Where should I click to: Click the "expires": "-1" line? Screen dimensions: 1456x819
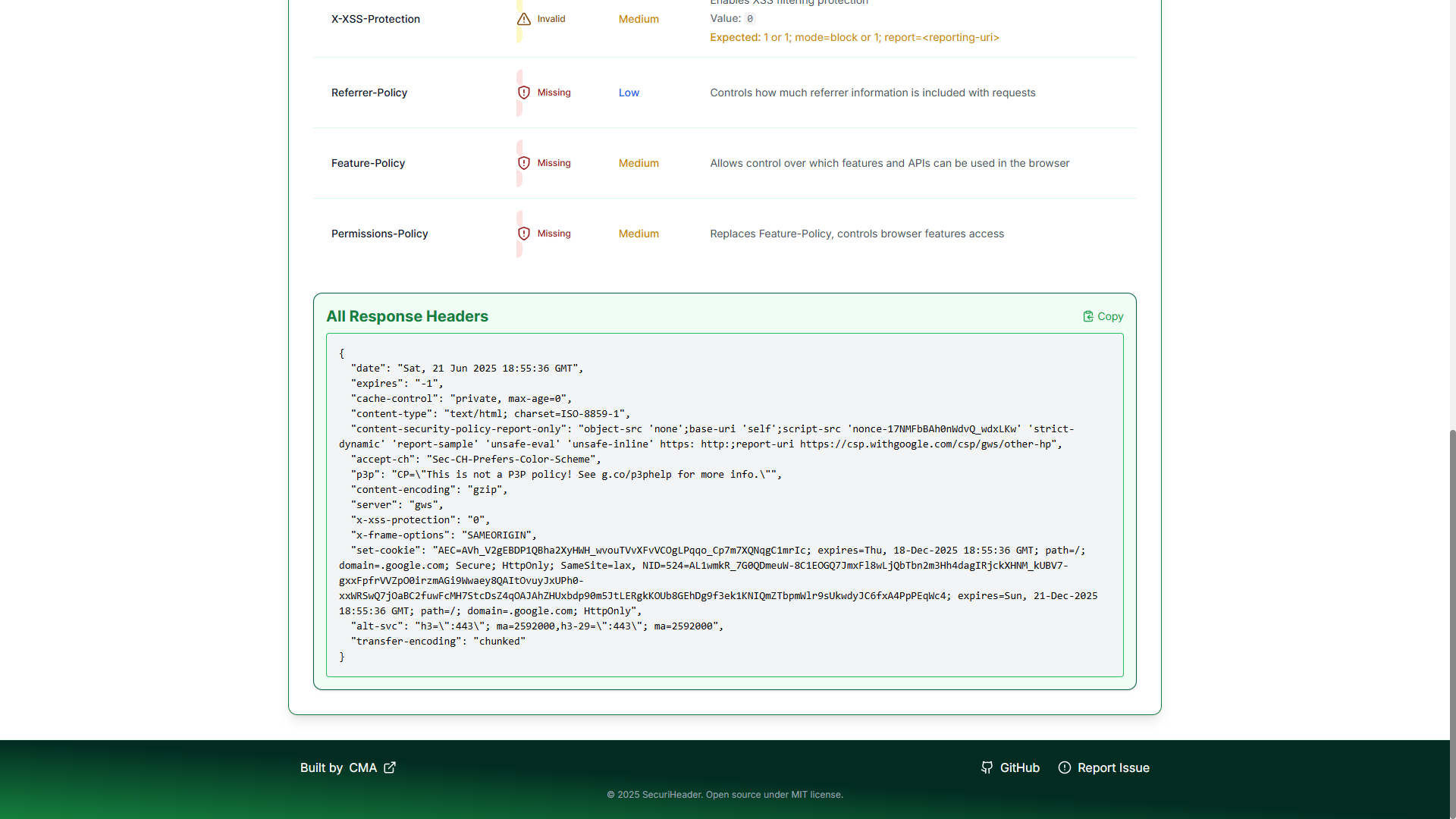pyautogui.click(x=397, y=384)
